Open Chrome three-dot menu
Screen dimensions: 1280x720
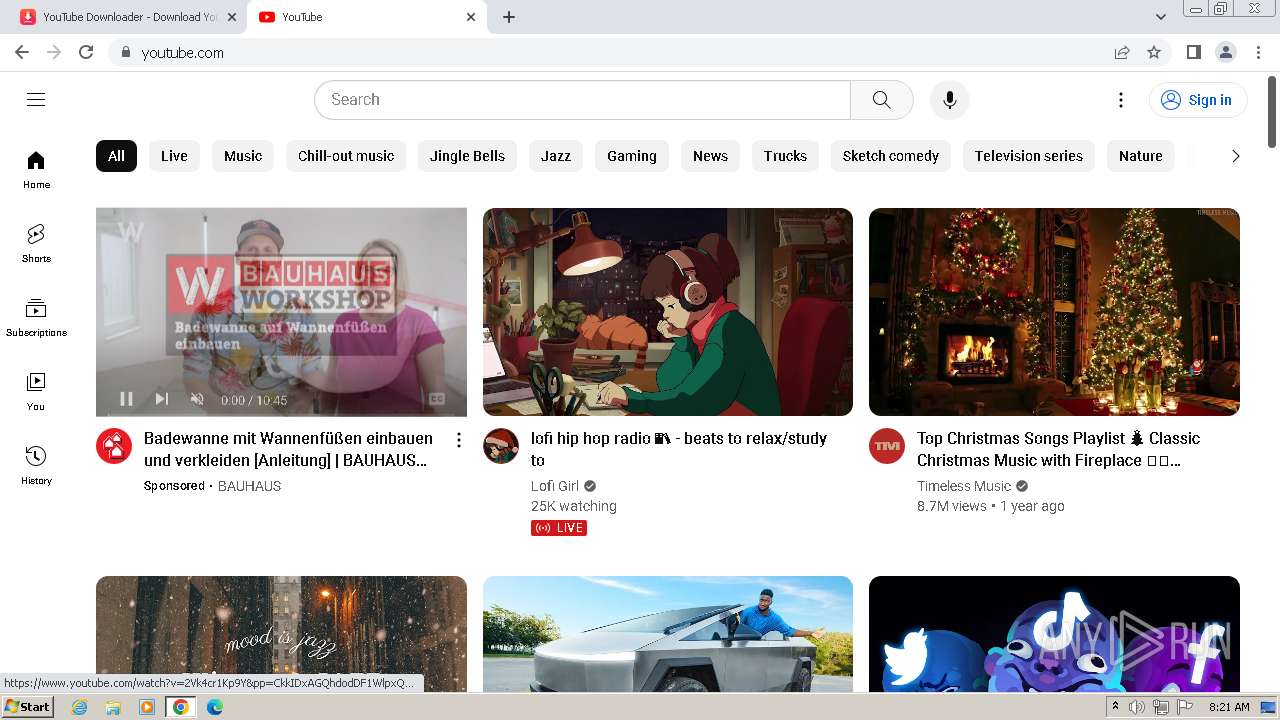[x=1259, y=52]
